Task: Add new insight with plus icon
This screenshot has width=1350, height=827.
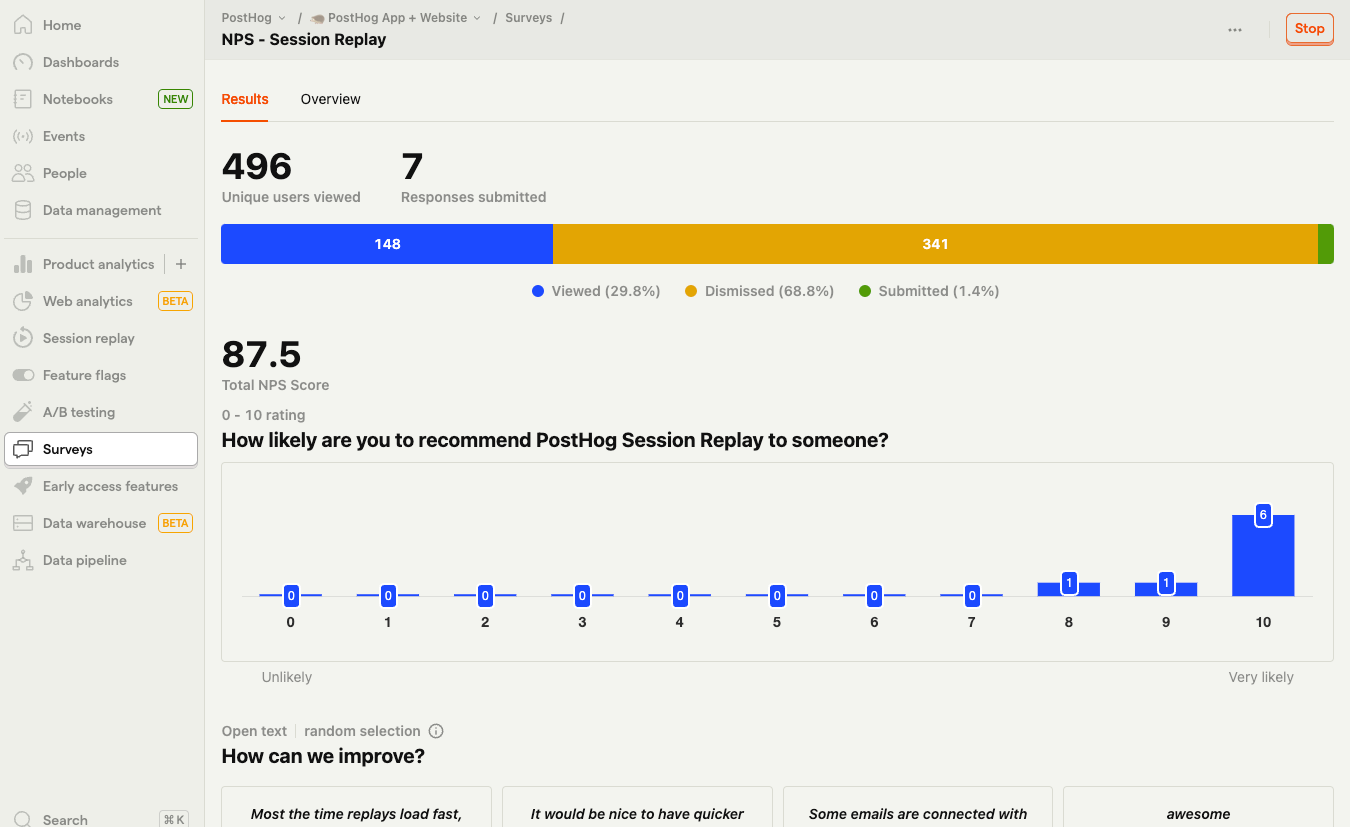Action: click(x=181, y=264)
